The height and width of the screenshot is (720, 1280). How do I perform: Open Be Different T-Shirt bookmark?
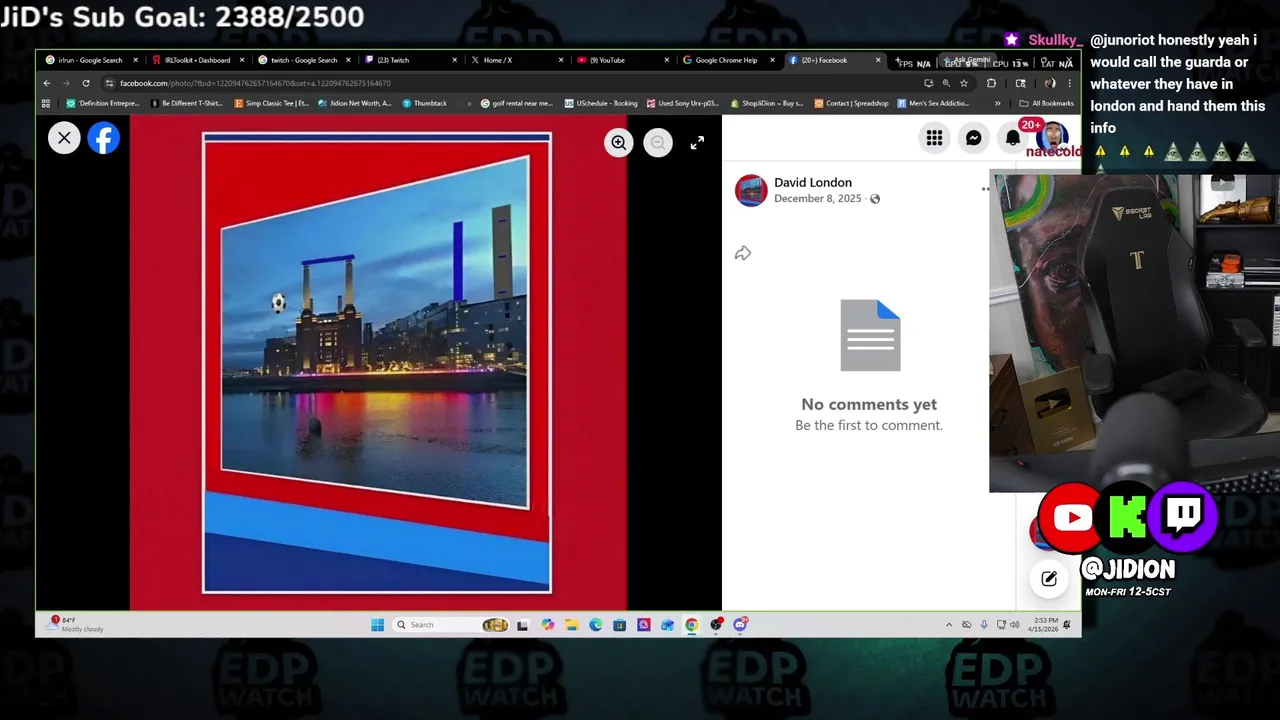pyautogui.click(x=187, y=103)
